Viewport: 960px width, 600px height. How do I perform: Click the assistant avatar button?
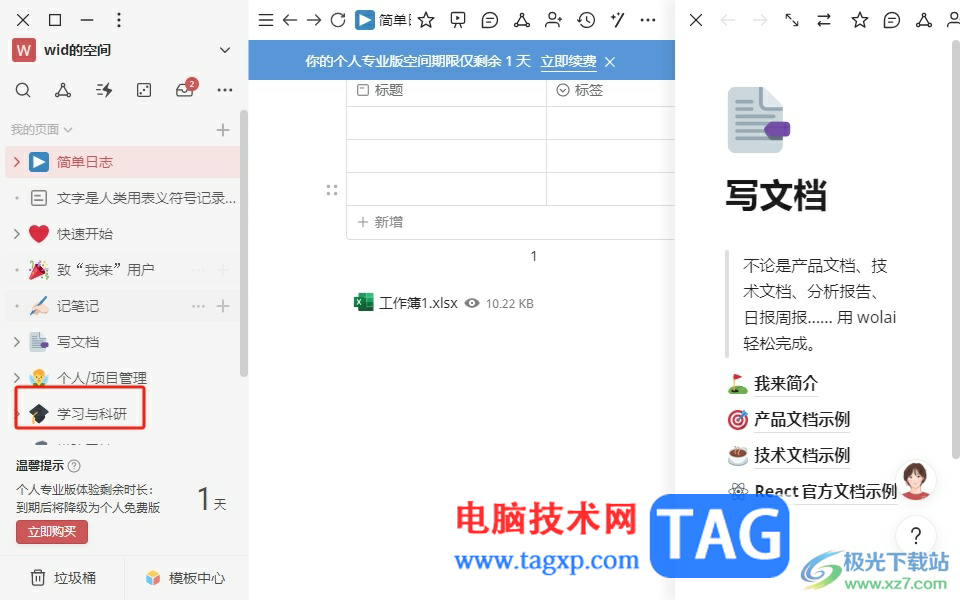pos(916,481)
